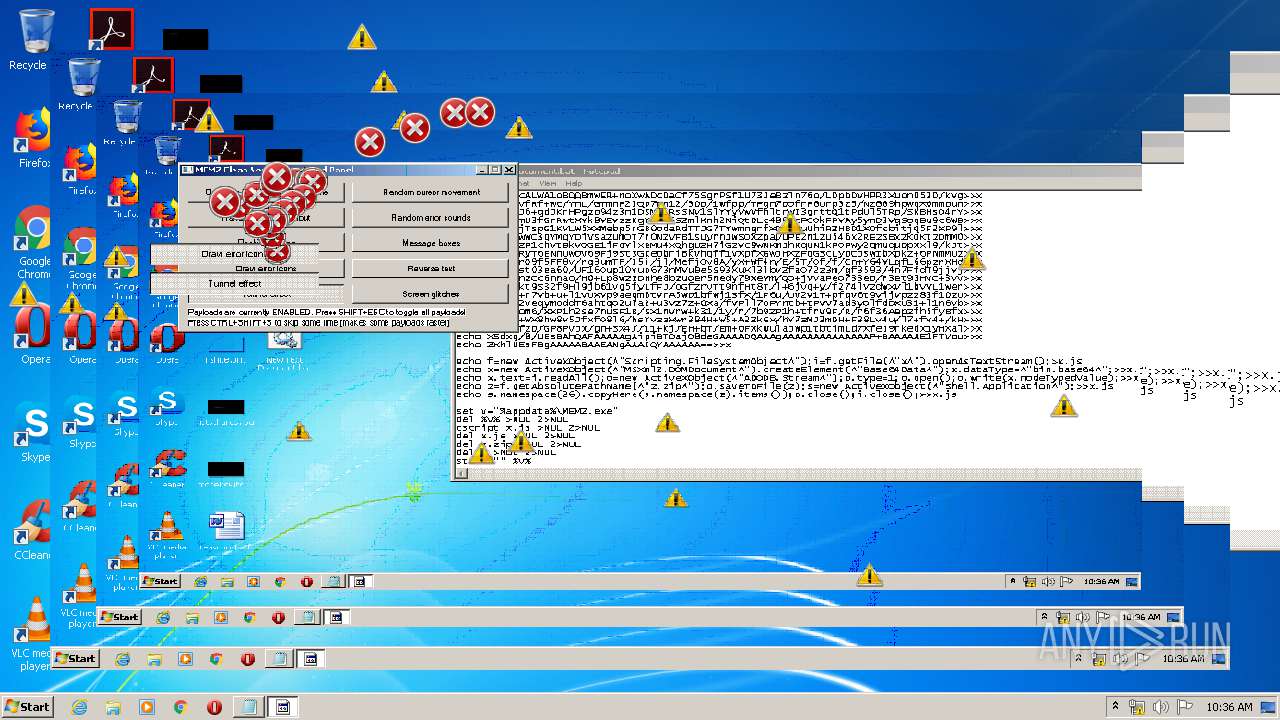The height and width of the screenshot is (720, 1280).
Task: Open volume control in bottom-most tray
Action: coord(1160,707)
